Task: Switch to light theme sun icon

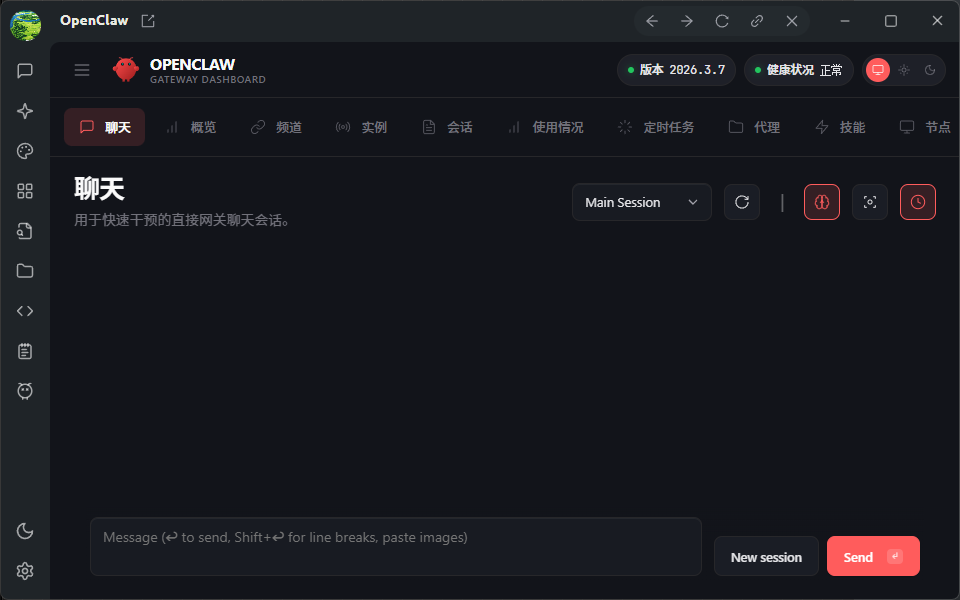Action: tap(904, 70)
